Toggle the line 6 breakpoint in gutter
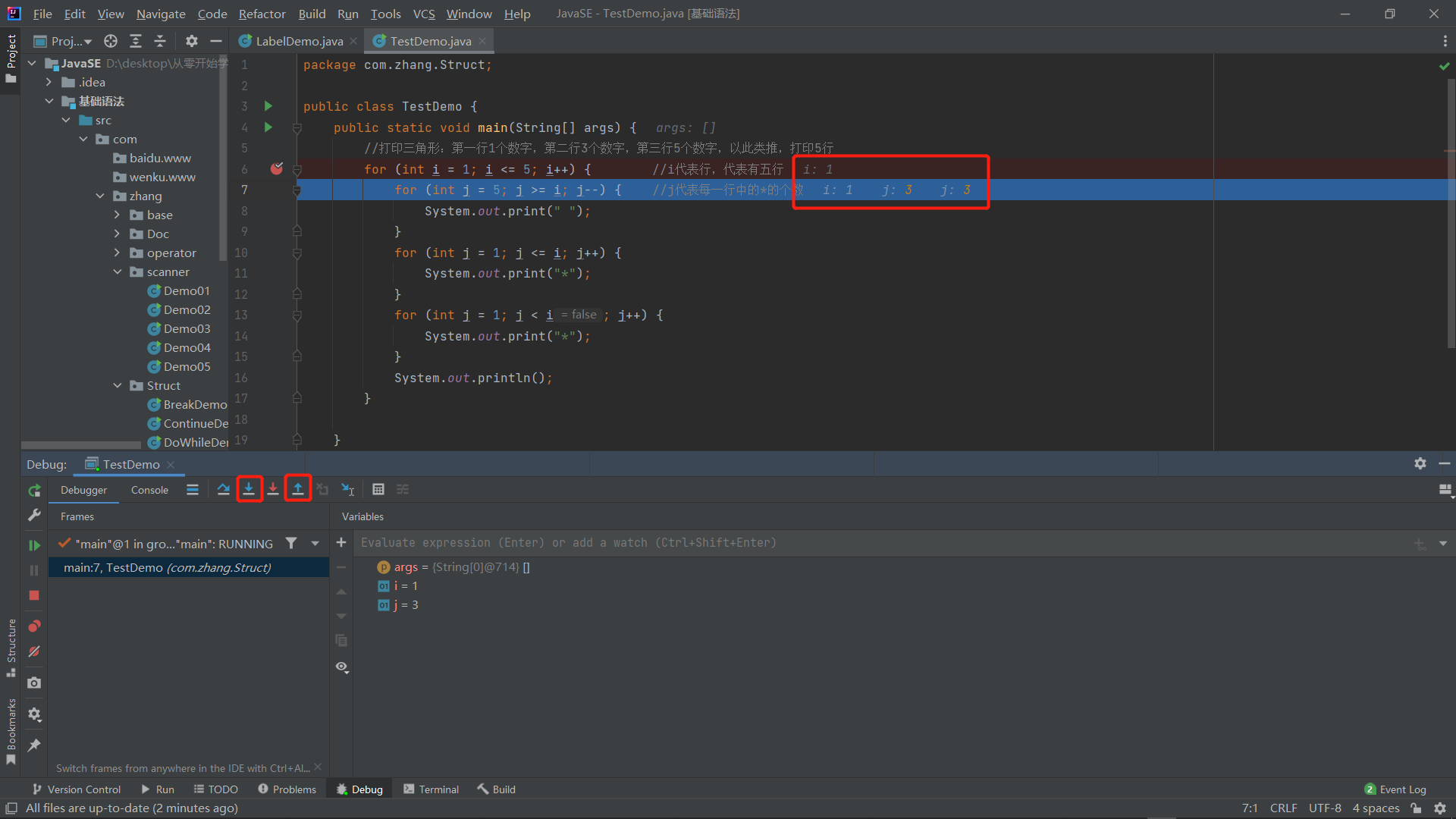1456x819 pixels. [277, 168]
